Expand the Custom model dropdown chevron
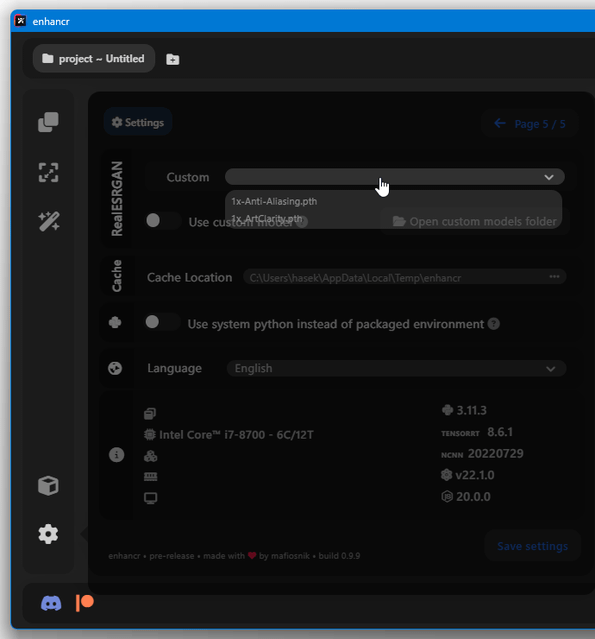The width and height of the screenshot is (595, 639). point(549,177)
